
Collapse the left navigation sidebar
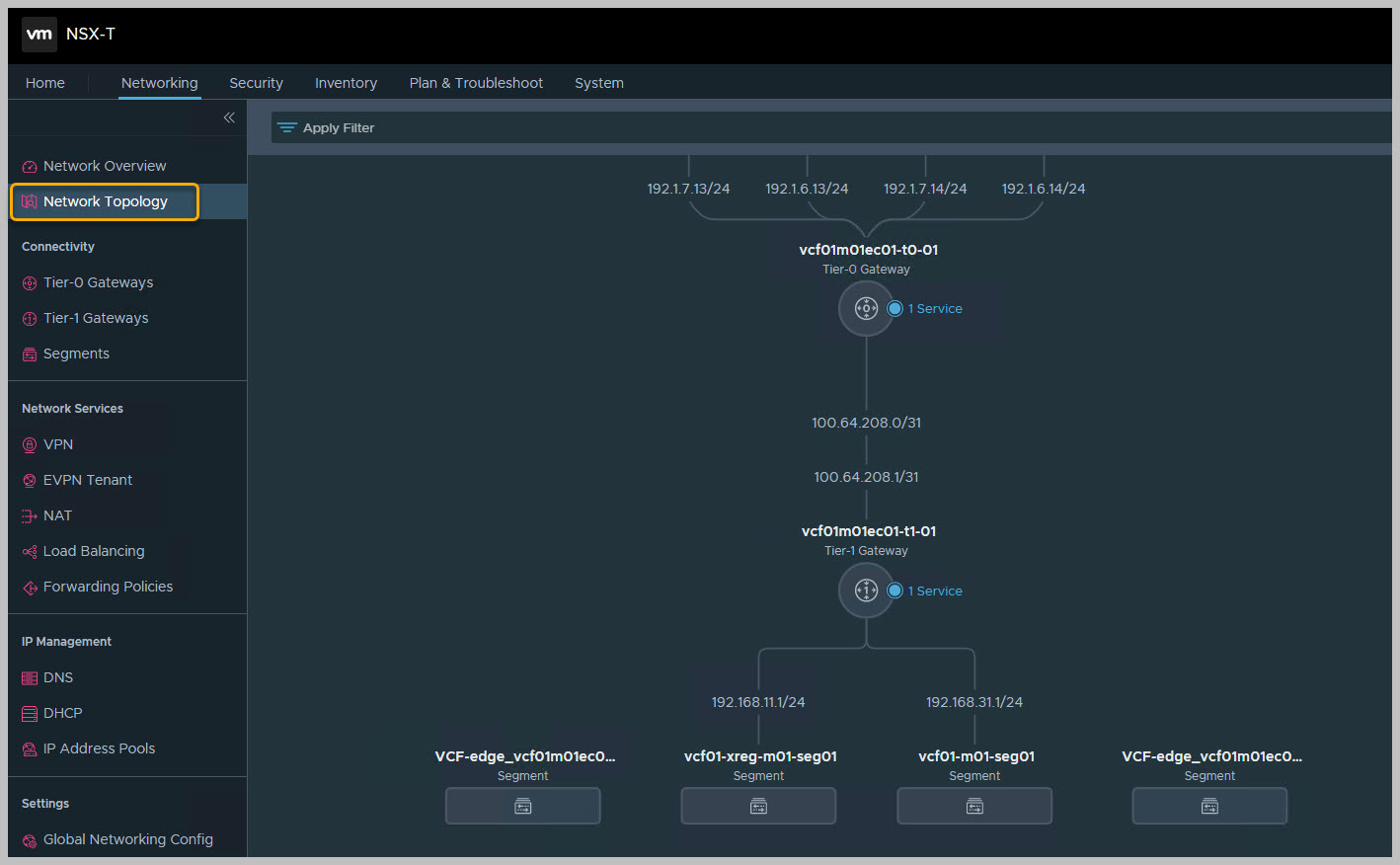pos(229,118)
